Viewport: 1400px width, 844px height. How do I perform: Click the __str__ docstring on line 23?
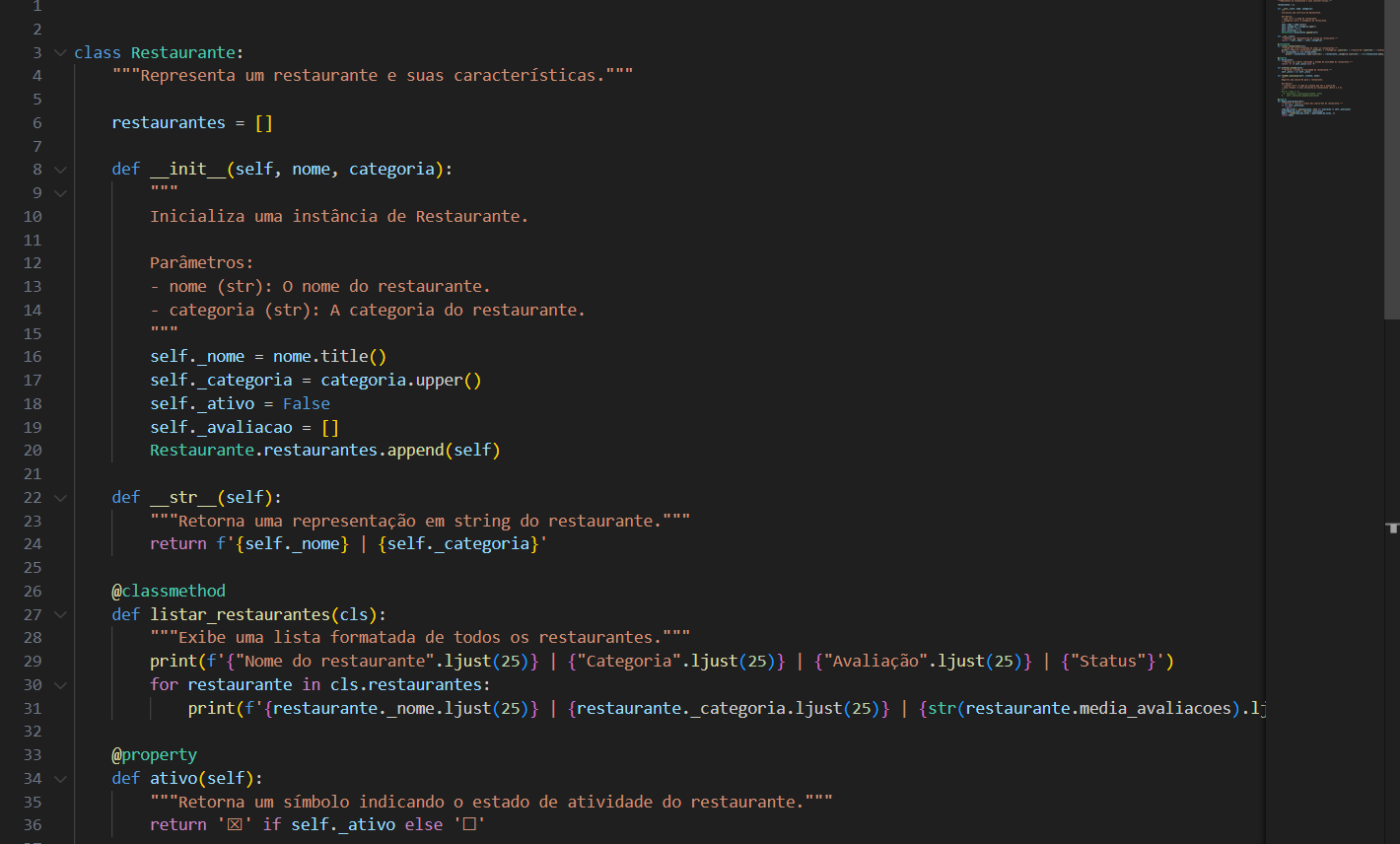pos(420,522)
